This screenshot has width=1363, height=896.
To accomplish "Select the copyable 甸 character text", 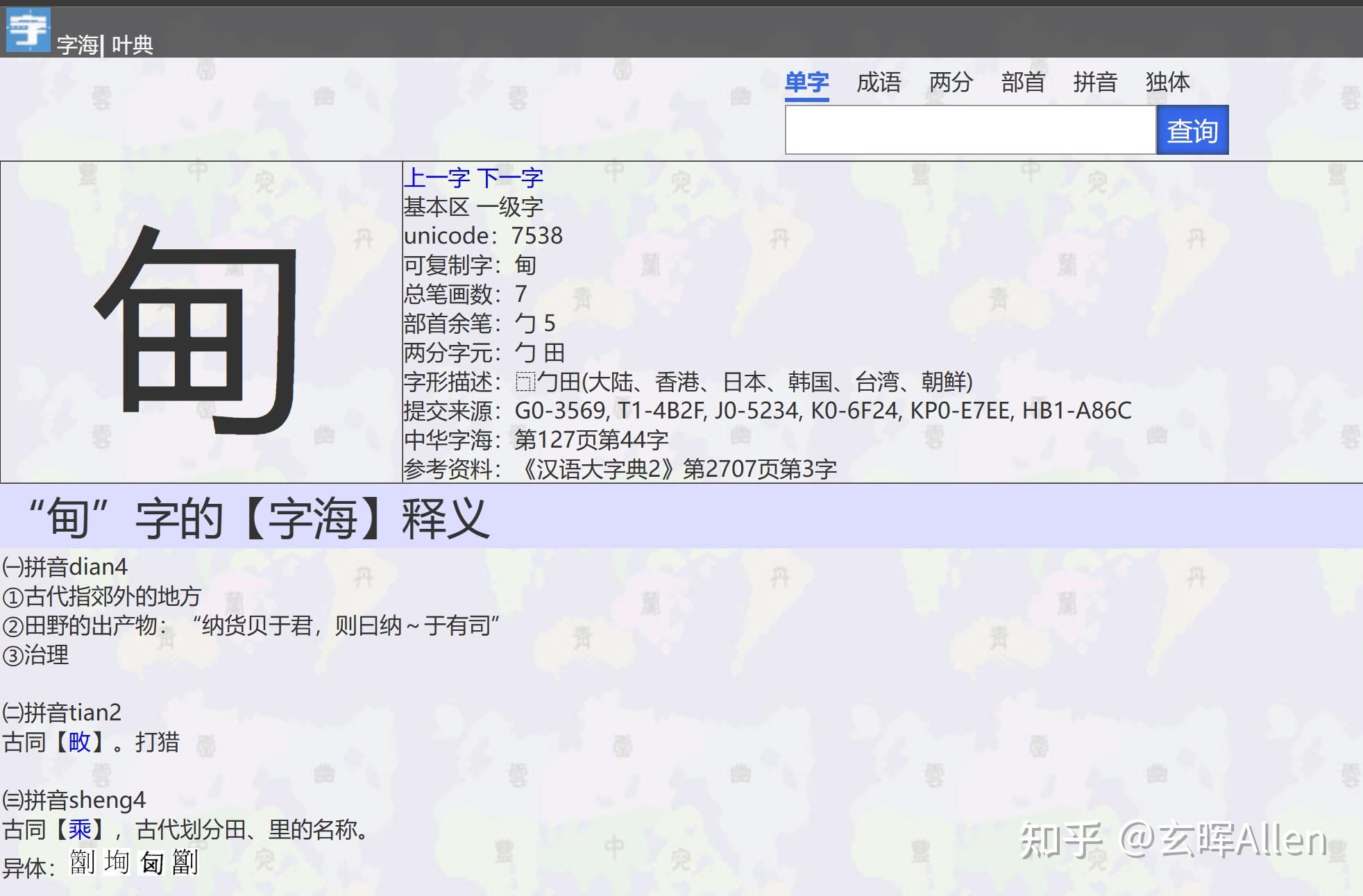I will pyautogui.click(x=525, y=265).
